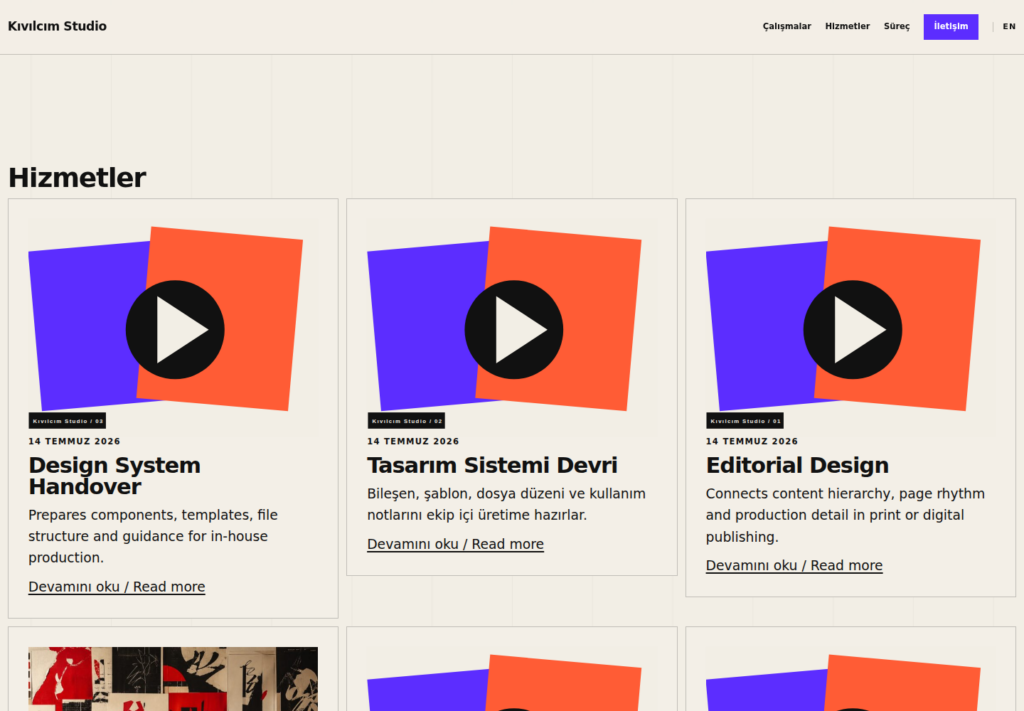Click the 'Connects content hierarchy' description
The width and height of the screenshot is (1024, 711).
[x=845, y=515]
